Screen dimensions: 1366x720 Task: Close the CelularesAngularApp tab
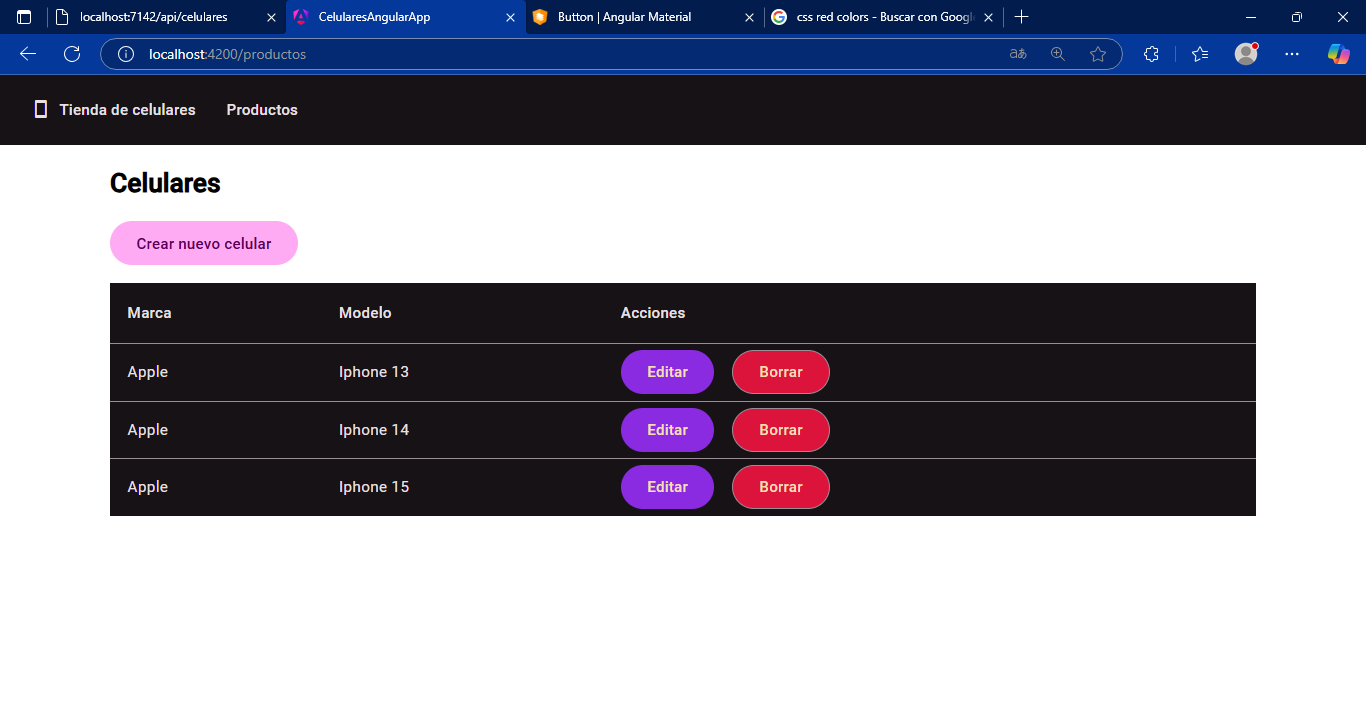pyautogui.click(x=510, y=17)
